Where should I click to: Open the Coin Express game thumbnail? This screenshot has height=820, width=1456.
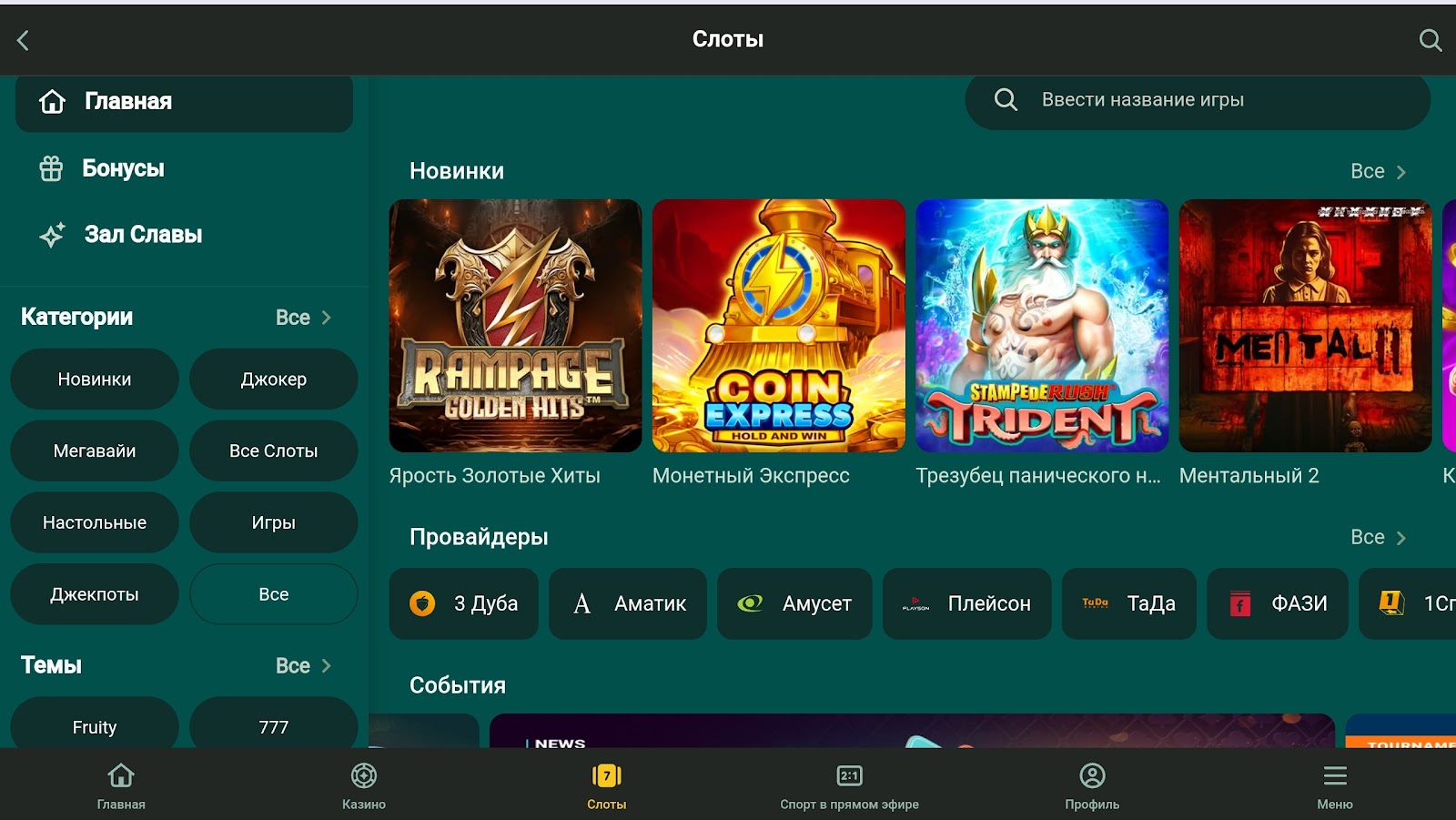[x=778, y=326]
